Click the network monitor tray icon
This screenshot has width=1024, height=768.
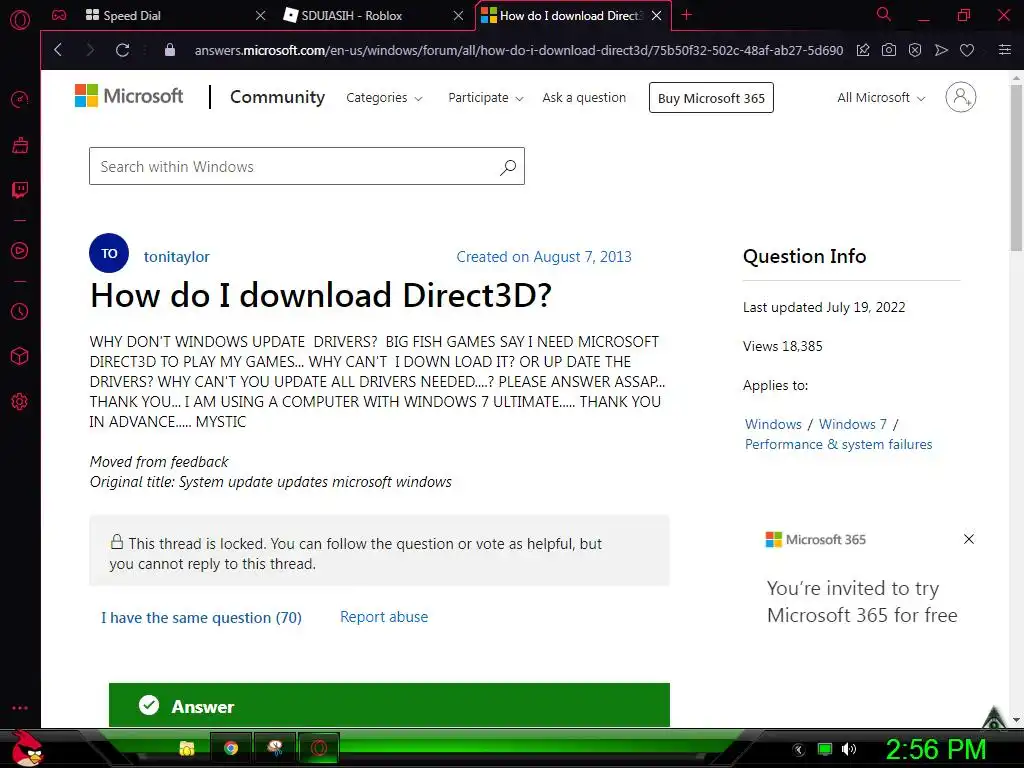tap(825, 749)
